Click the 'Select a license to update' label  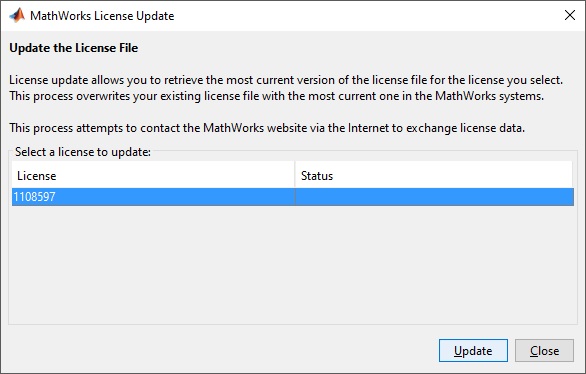[83, 152]
